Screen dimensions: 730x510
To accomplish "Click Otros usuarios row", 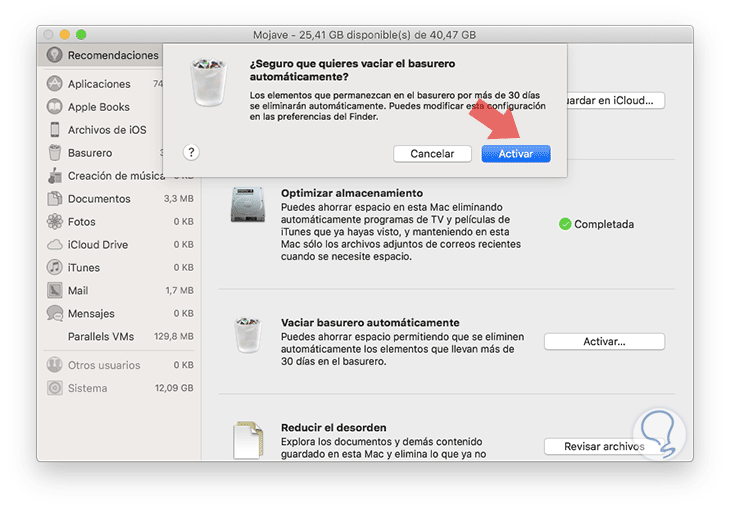I will tap(120, 365).
